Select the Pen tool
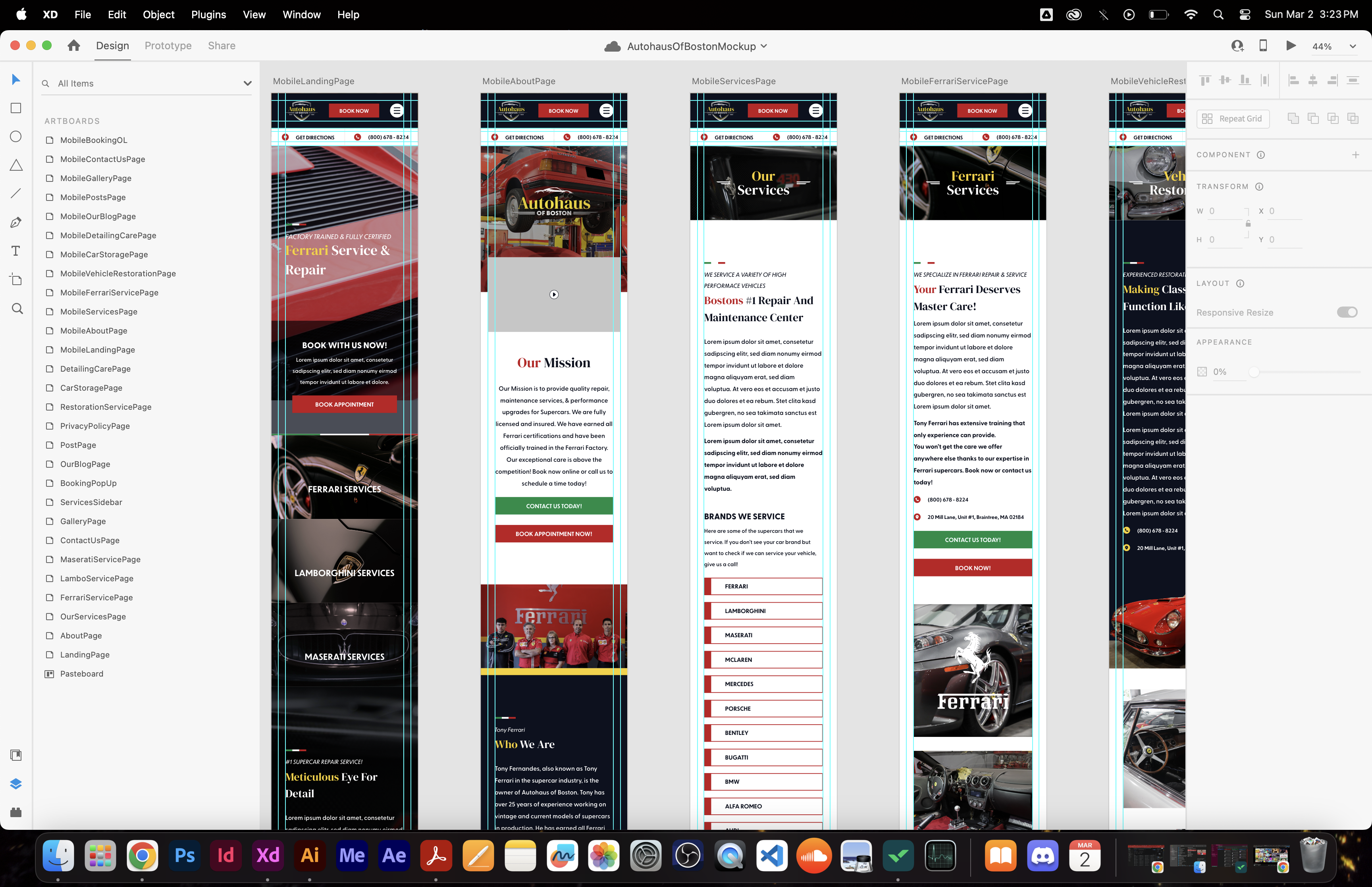Image resolution: width=1372 pixels, height=887 pixels. tap(16, 222)
